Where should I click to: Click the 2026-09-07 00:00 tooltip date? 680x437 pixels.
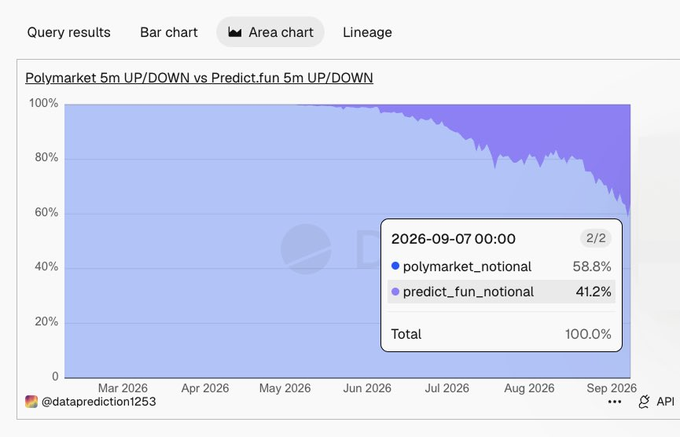pos(453,239)
